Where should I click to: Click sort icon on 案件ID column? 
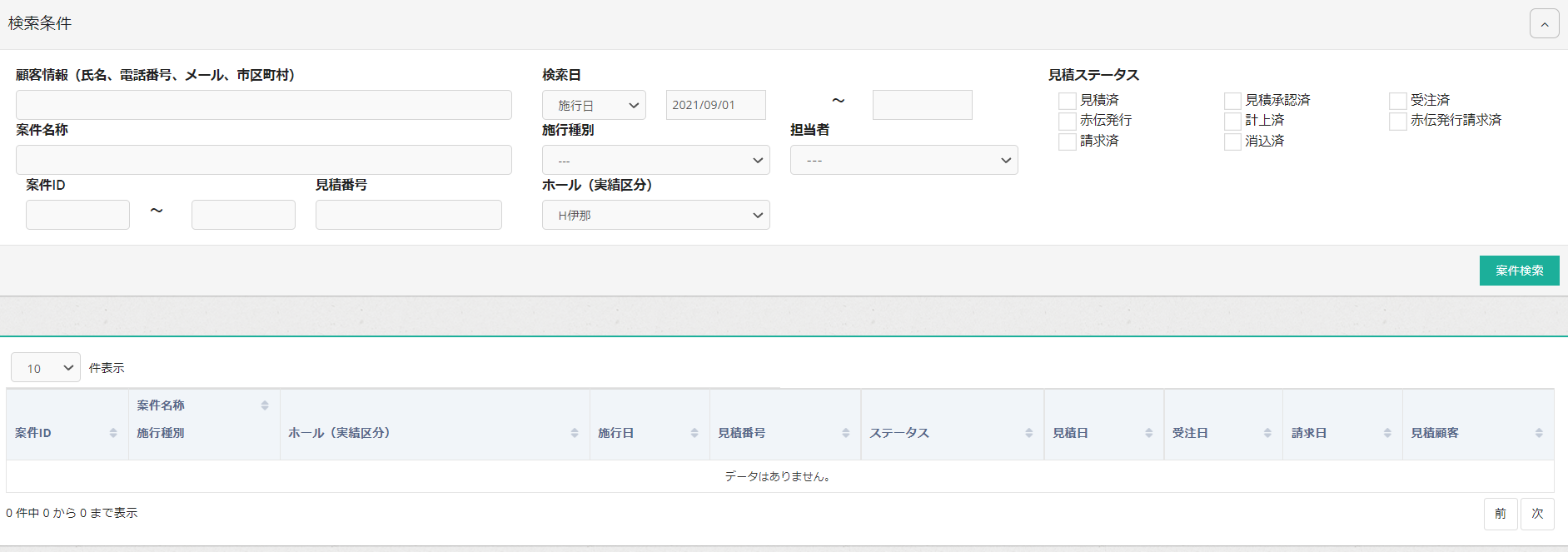[113, 433]
